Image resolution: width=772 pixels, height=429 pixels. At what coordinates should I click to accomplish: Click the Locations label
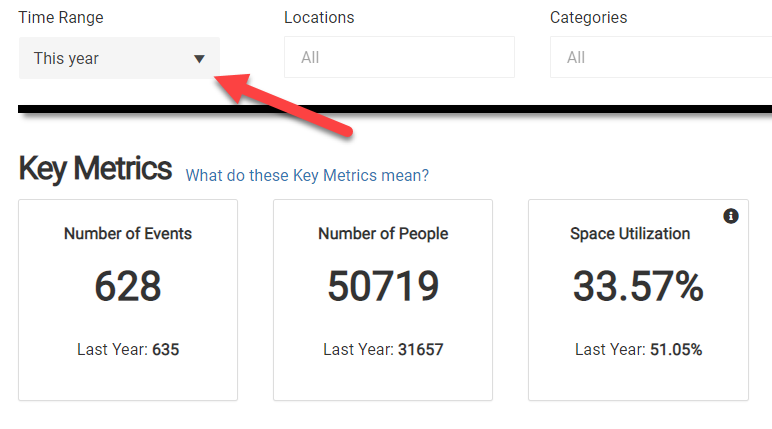click(x=319, y=18)
